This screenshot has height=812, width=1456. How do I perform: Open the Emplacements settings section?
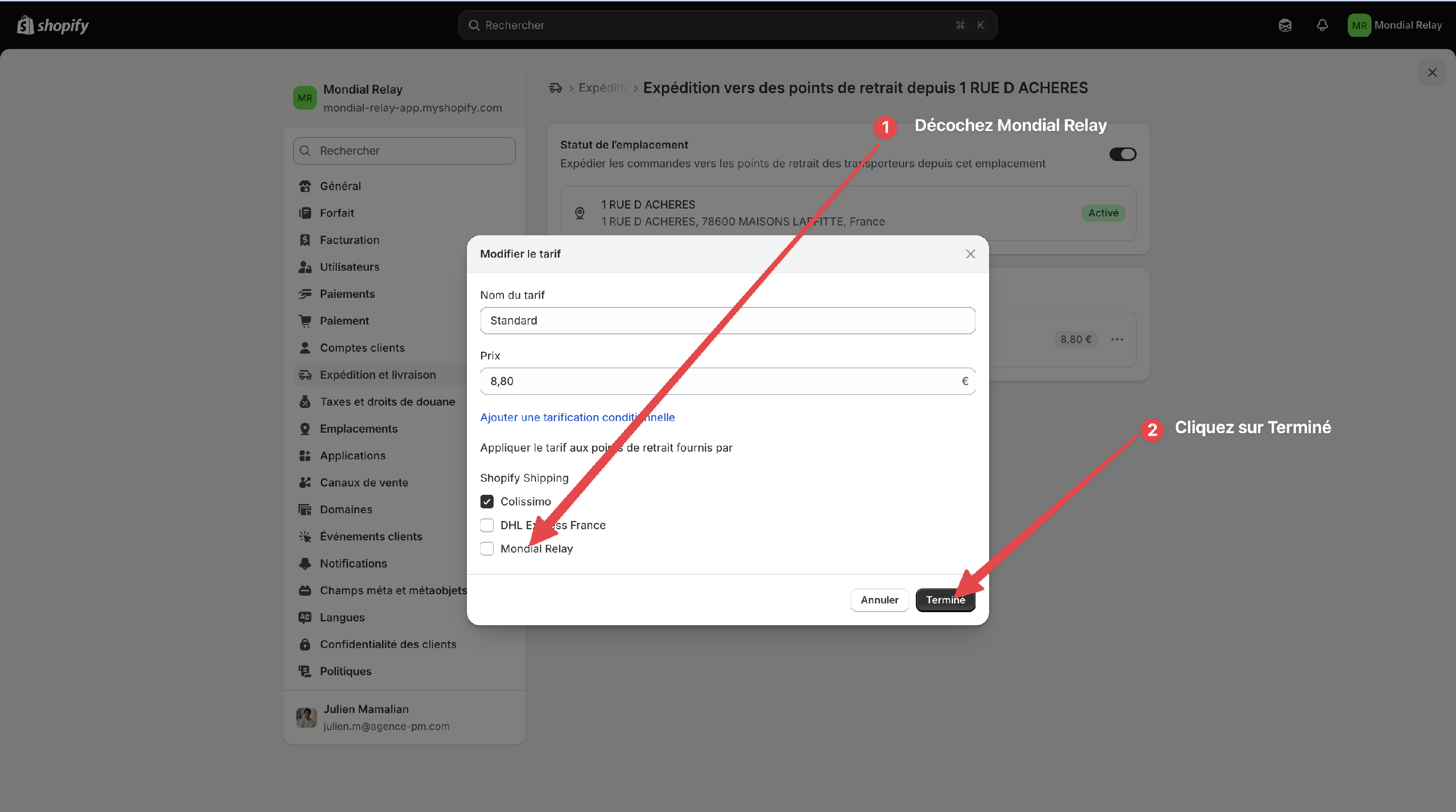click(x=358, y=428)
